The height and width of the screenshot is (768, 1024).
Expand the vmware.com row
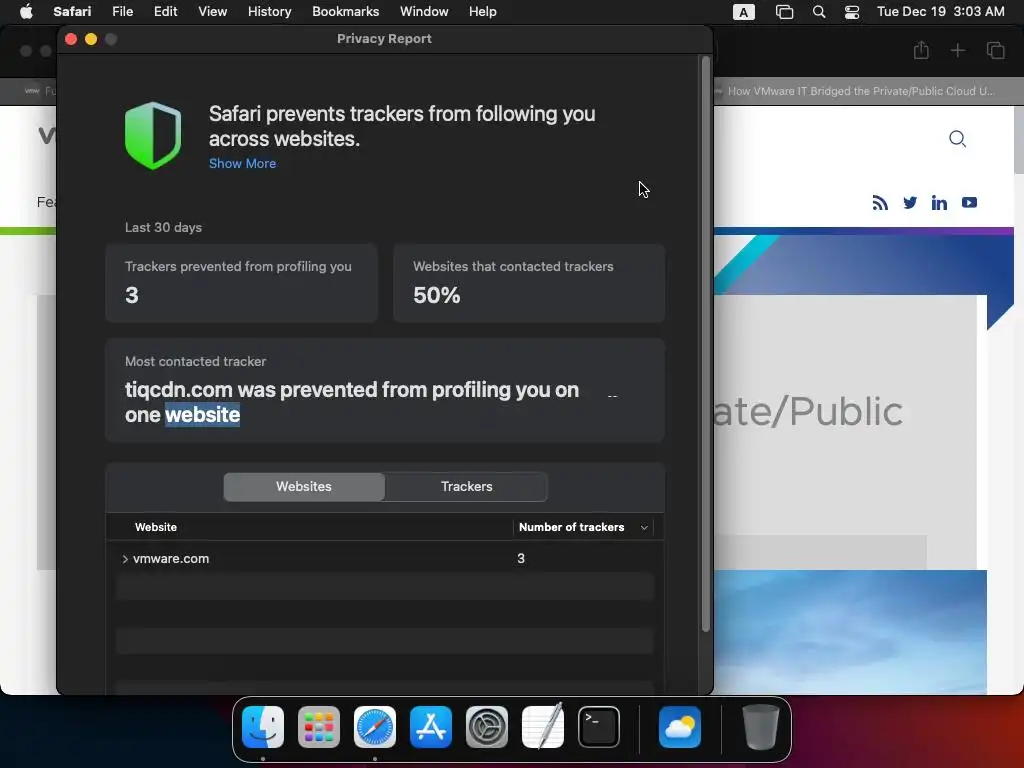point(125,559)
